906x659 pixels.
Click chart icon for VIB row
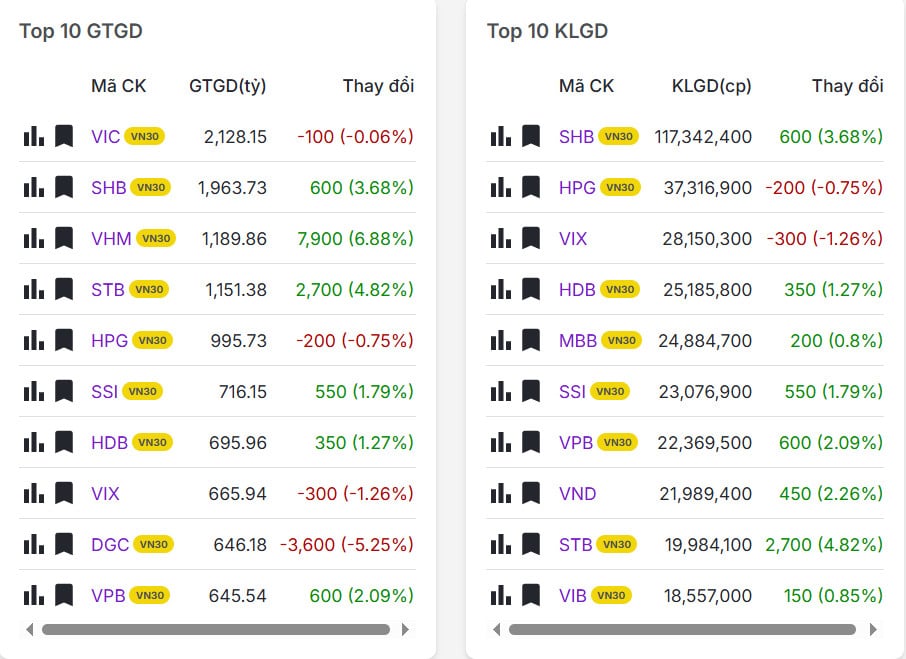pyautogui.click(x=501, y=595)
